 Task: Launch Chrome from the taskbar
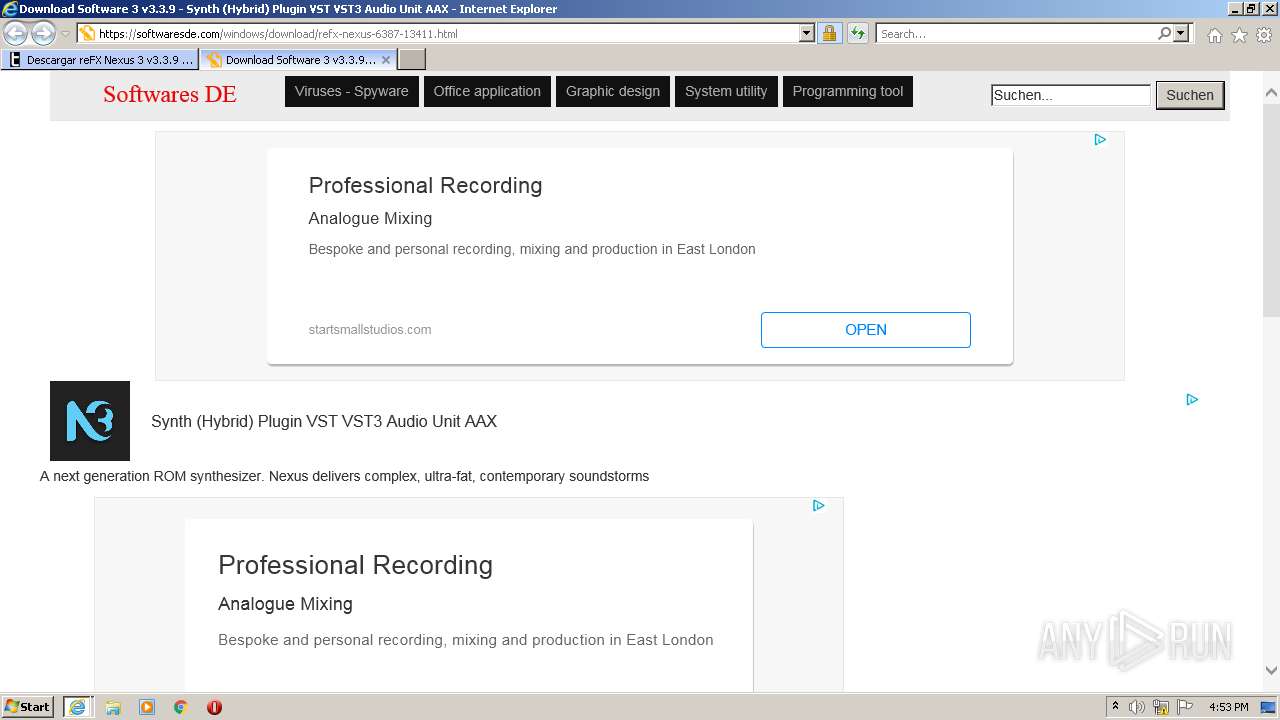pos(181,707)
